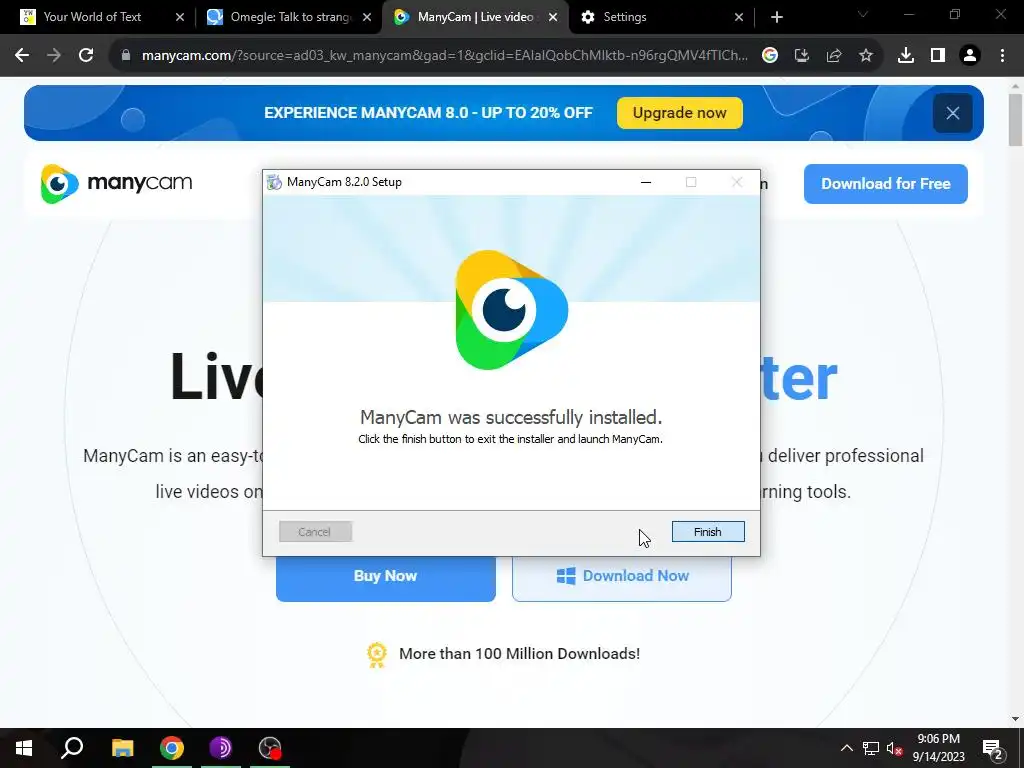Open the tab search chevron

tap(863, 14)
